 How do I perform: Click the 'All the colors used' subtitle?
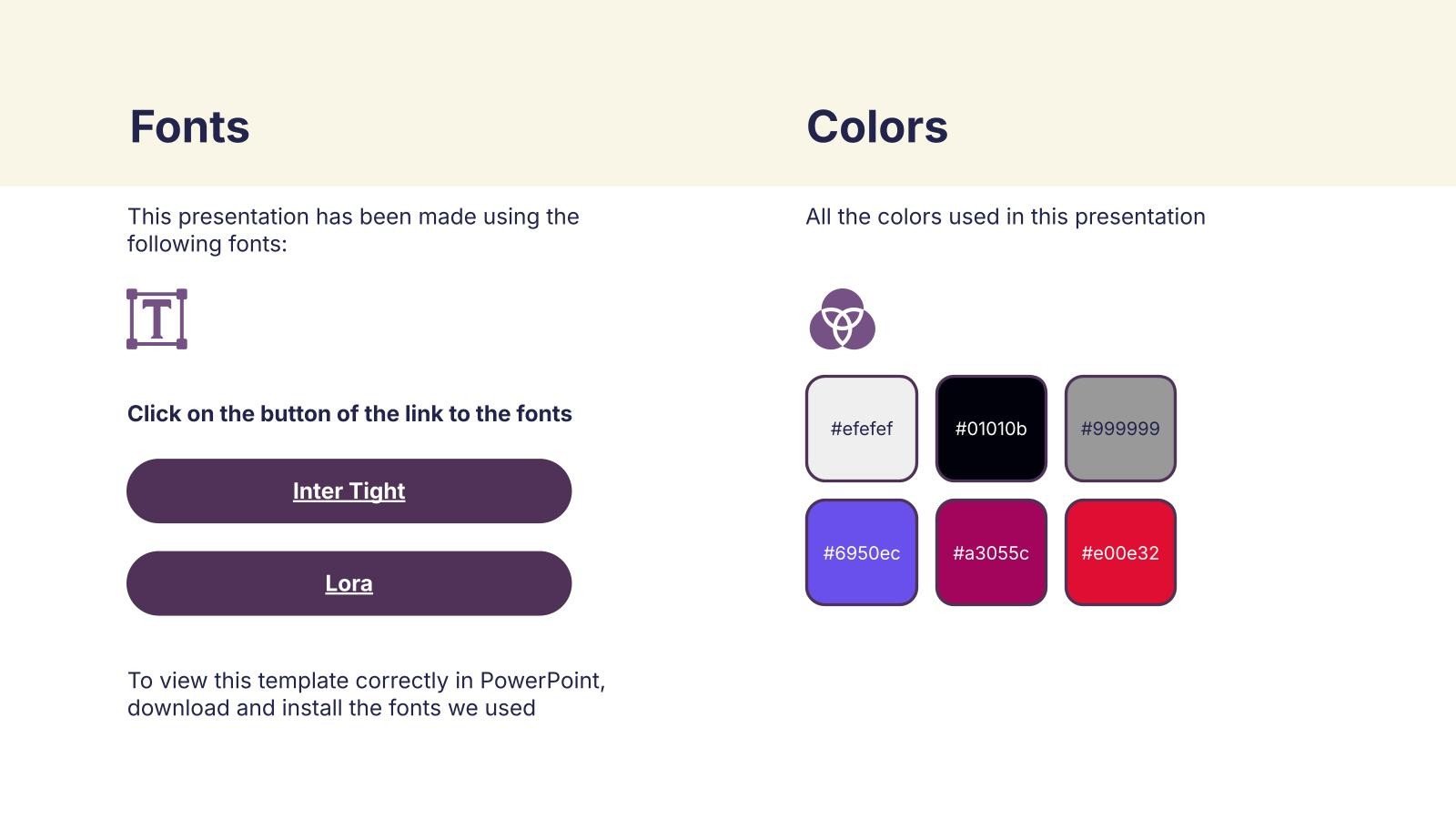[x=1005, y=217]
